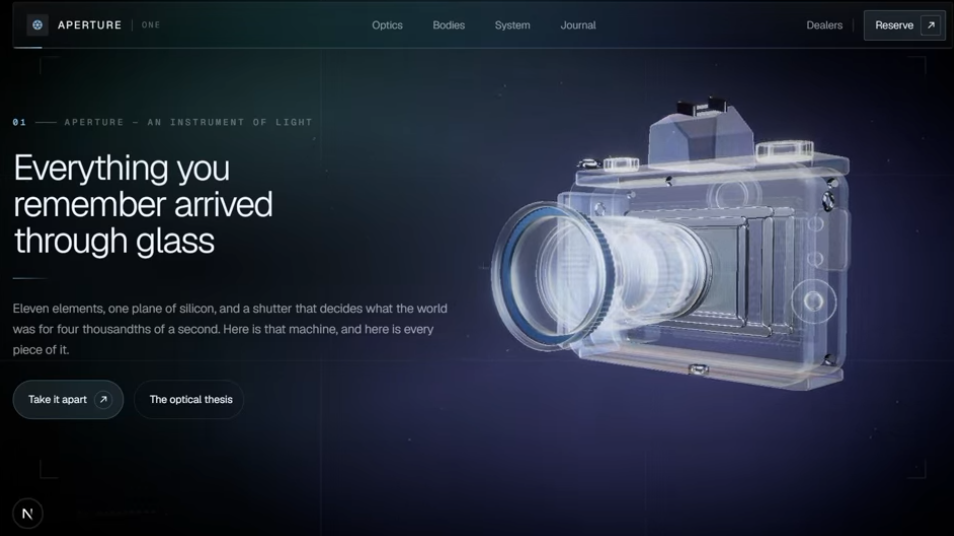Viewport: 954px width, 536px height.
Task: Click the headline Everything you remember arrived
Action: coord(142,186)
